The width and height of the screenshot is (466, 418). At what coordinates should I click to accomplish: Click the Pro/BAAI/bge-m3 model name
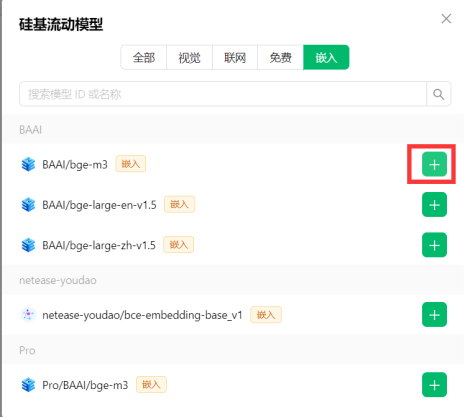(x=85, y=386)
